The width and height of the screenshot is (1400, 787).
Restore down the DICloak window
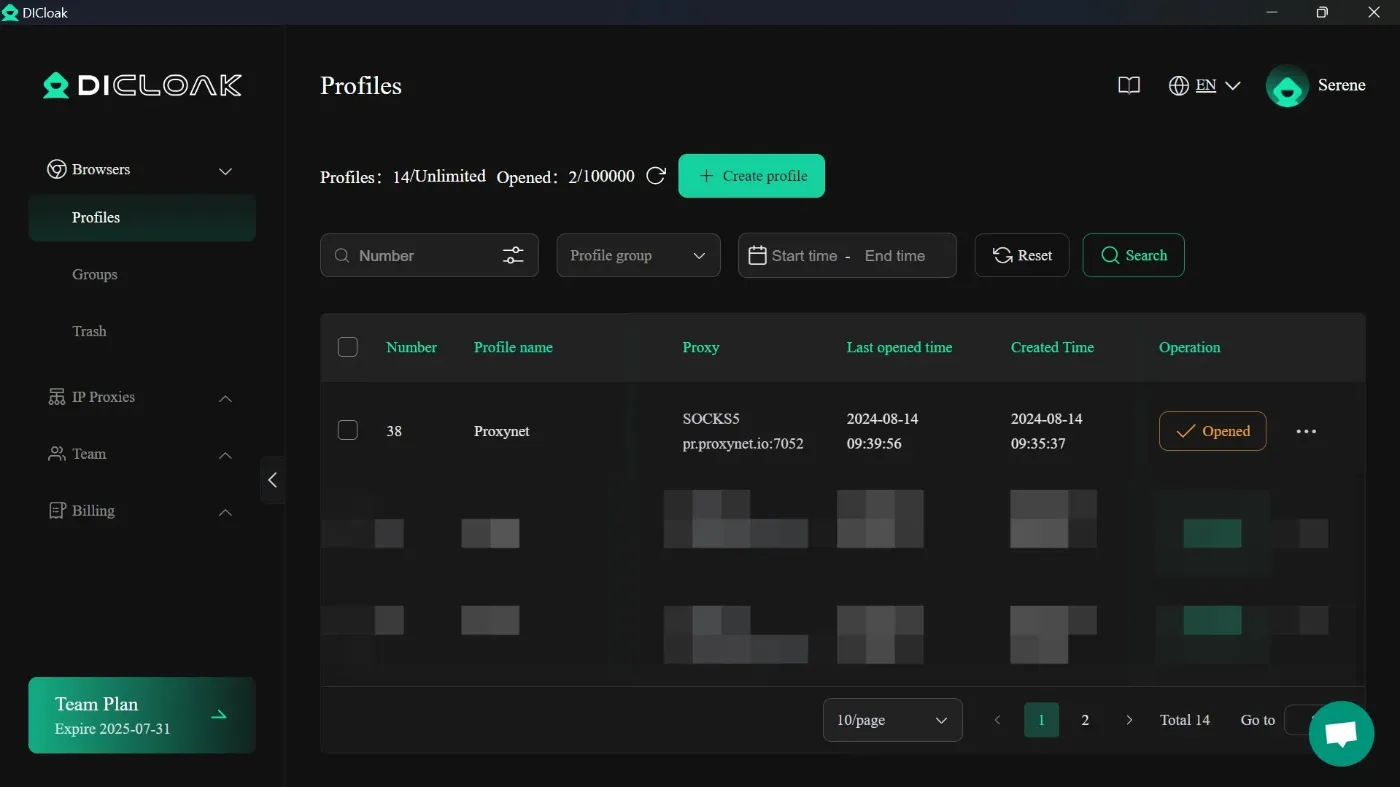click(1322, 12)
